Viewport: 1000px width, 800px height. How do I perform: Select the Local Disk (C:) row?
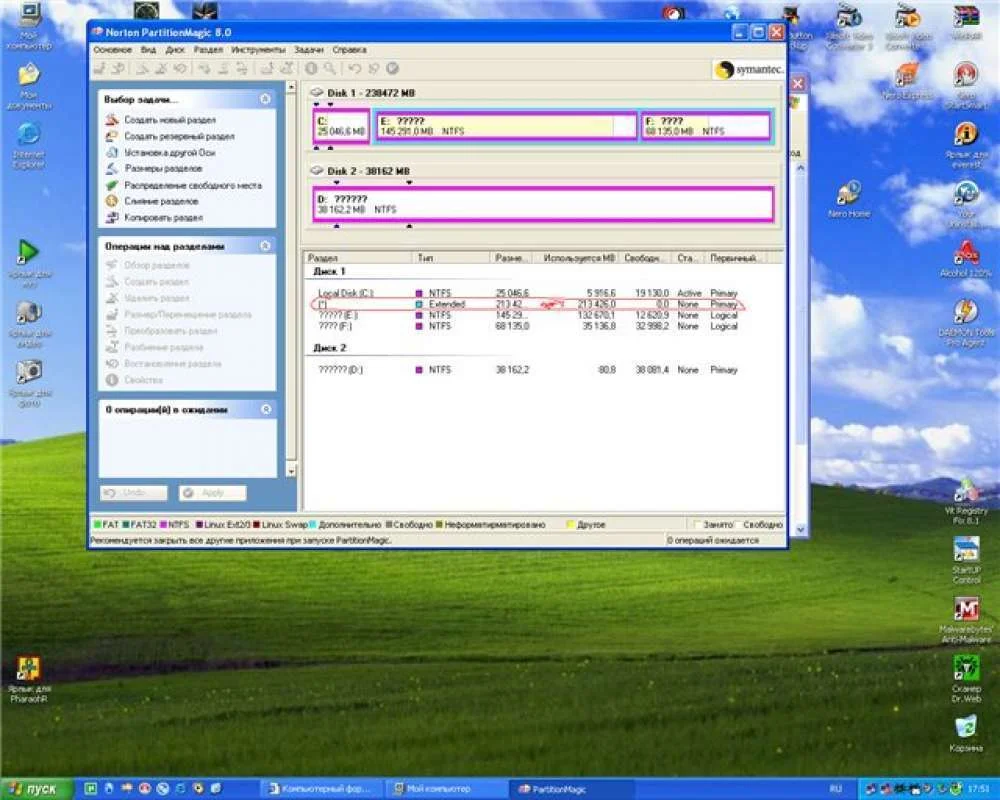[x=528, y=293]
